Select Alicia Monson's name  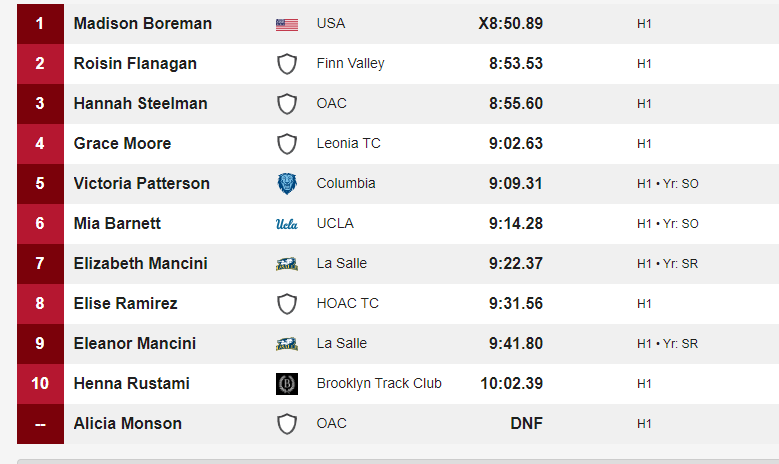click(x=128, y=423)
